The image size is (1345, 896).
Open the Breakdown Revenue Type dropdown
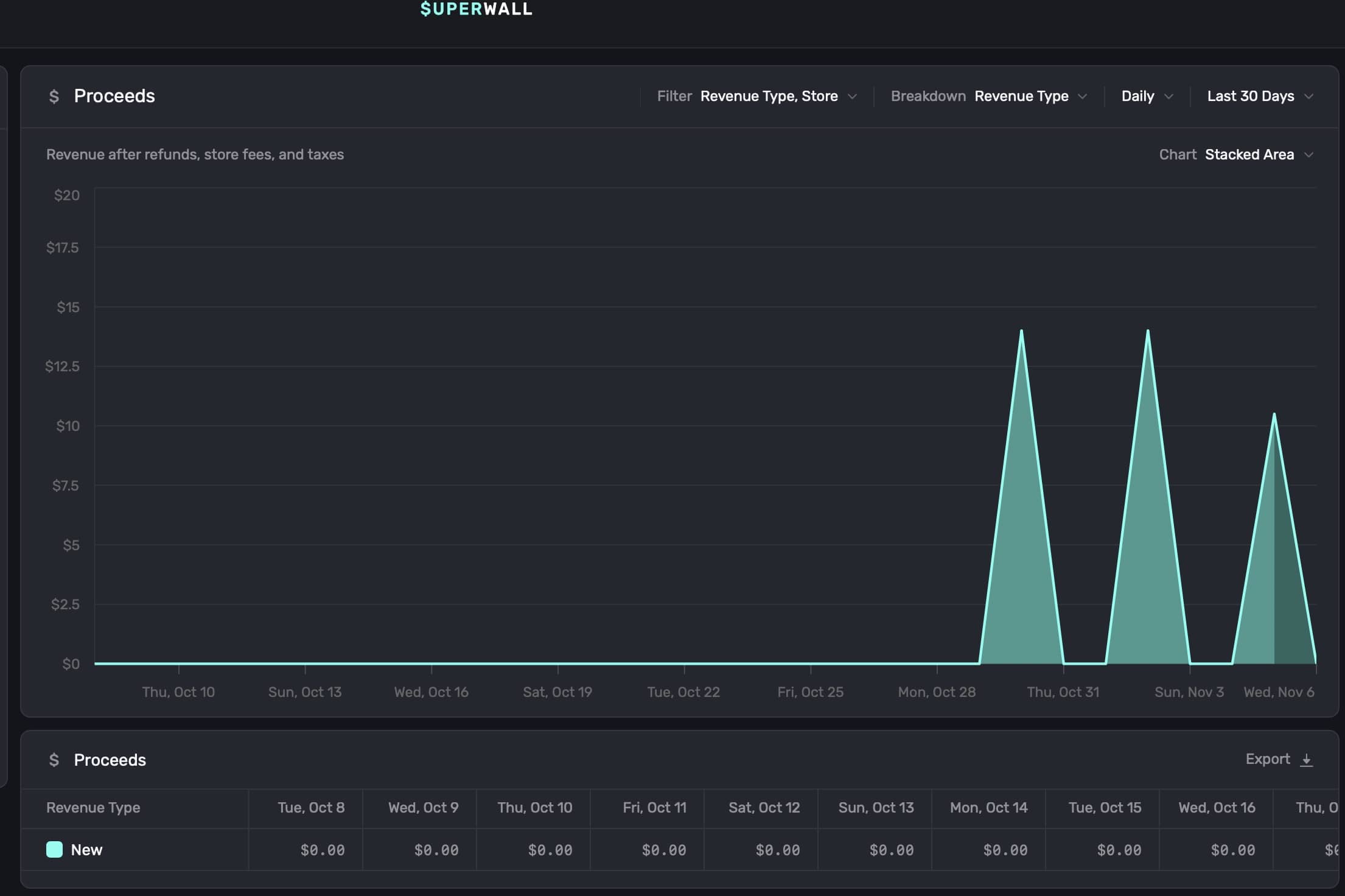(1022, 96)
